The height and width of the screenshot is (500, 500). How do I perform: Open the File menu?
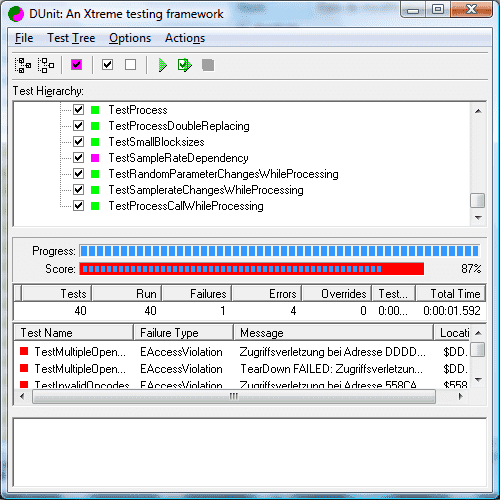24,38
